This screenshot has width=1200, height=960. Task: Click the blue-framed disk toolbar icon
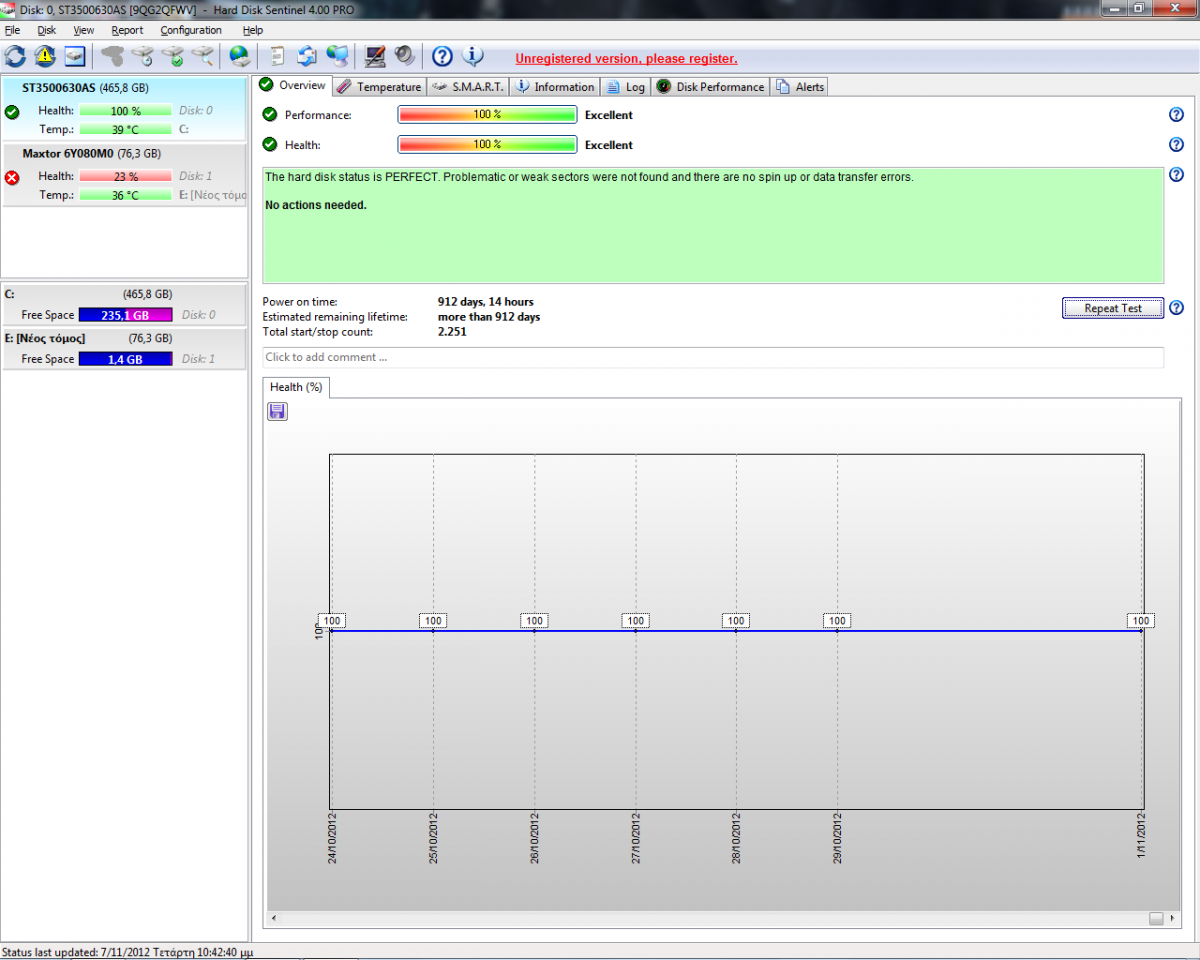tap(75, 56)
